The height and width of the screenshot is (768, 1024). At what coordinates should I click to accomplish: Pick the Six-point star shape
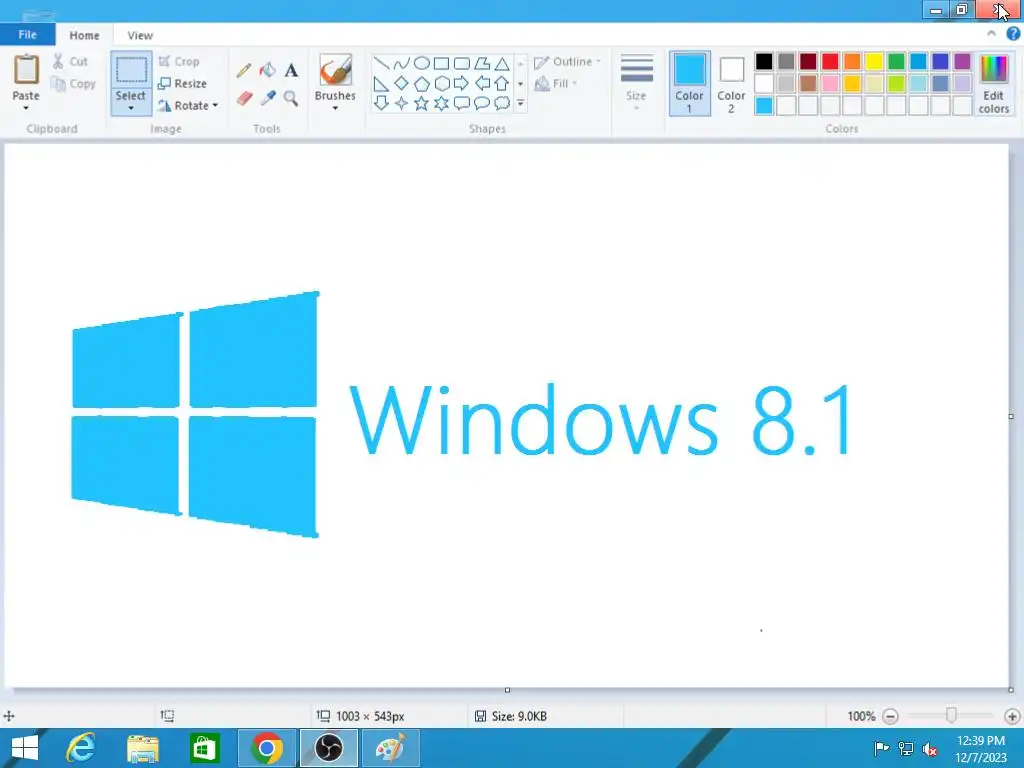pyautogui.click(x=441, y=103)
